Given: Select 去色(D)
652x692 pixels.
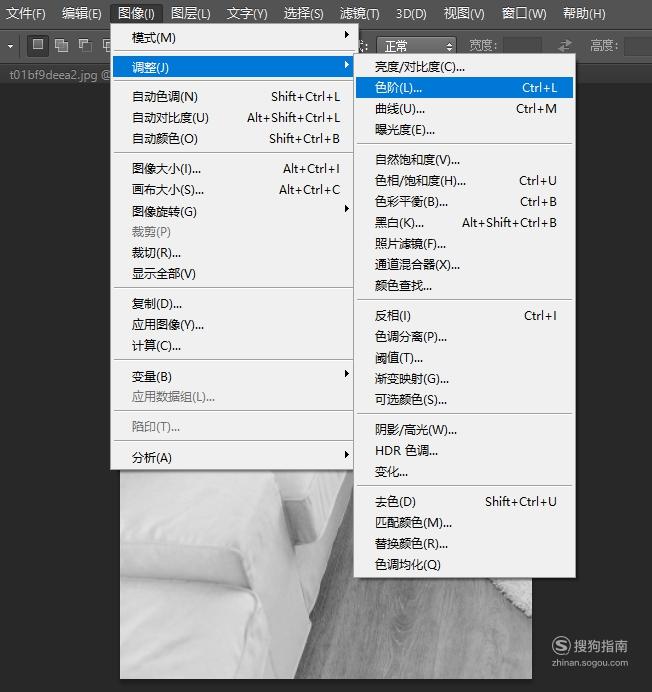Looking at the screenshot, I should tap(464, 502).
